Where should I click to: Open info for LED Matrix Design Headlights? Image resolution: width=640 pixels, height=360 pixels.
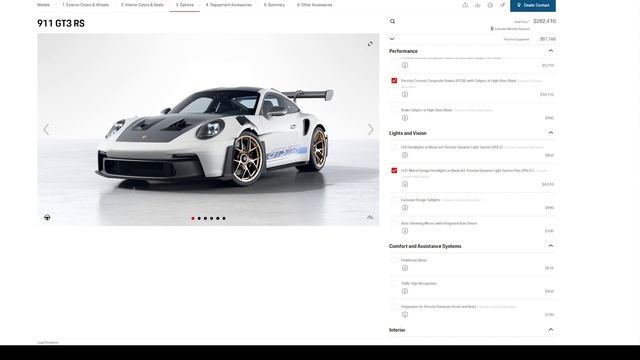(x=405, y=184)
